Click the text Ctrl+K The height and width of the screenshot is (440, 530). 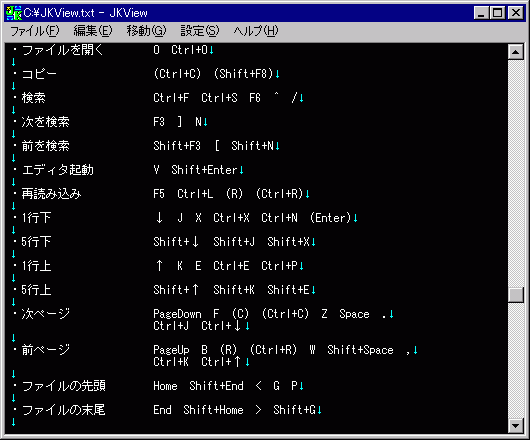(x=171, y=362)
